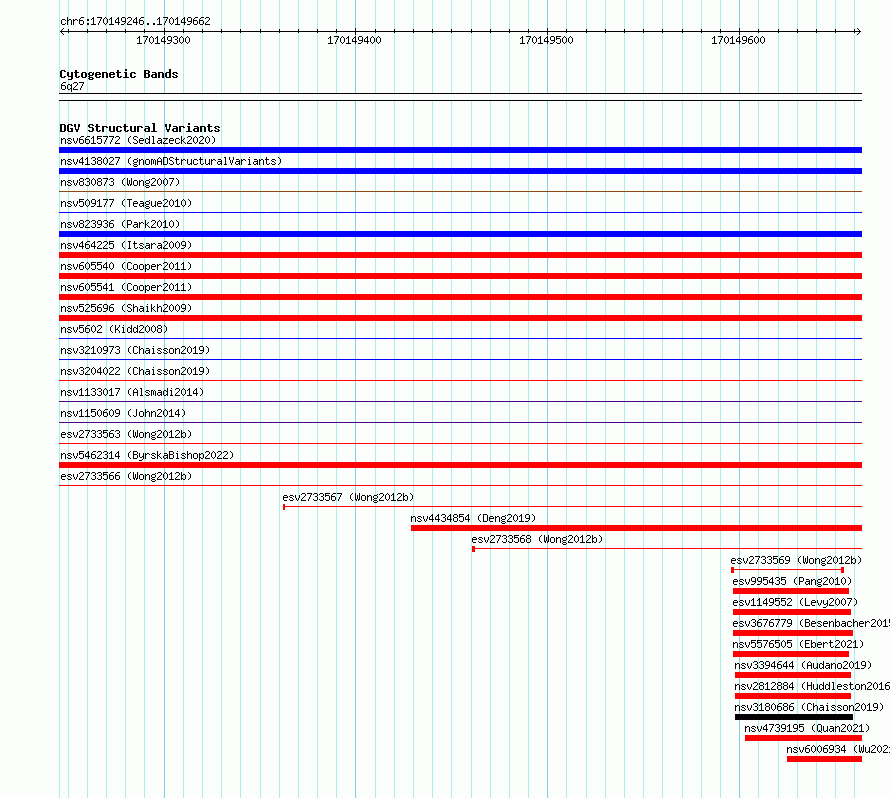Click the red bar of nsv4434854 (Deng2019)
The image size is (890, 798).
(x=636, y=528)
